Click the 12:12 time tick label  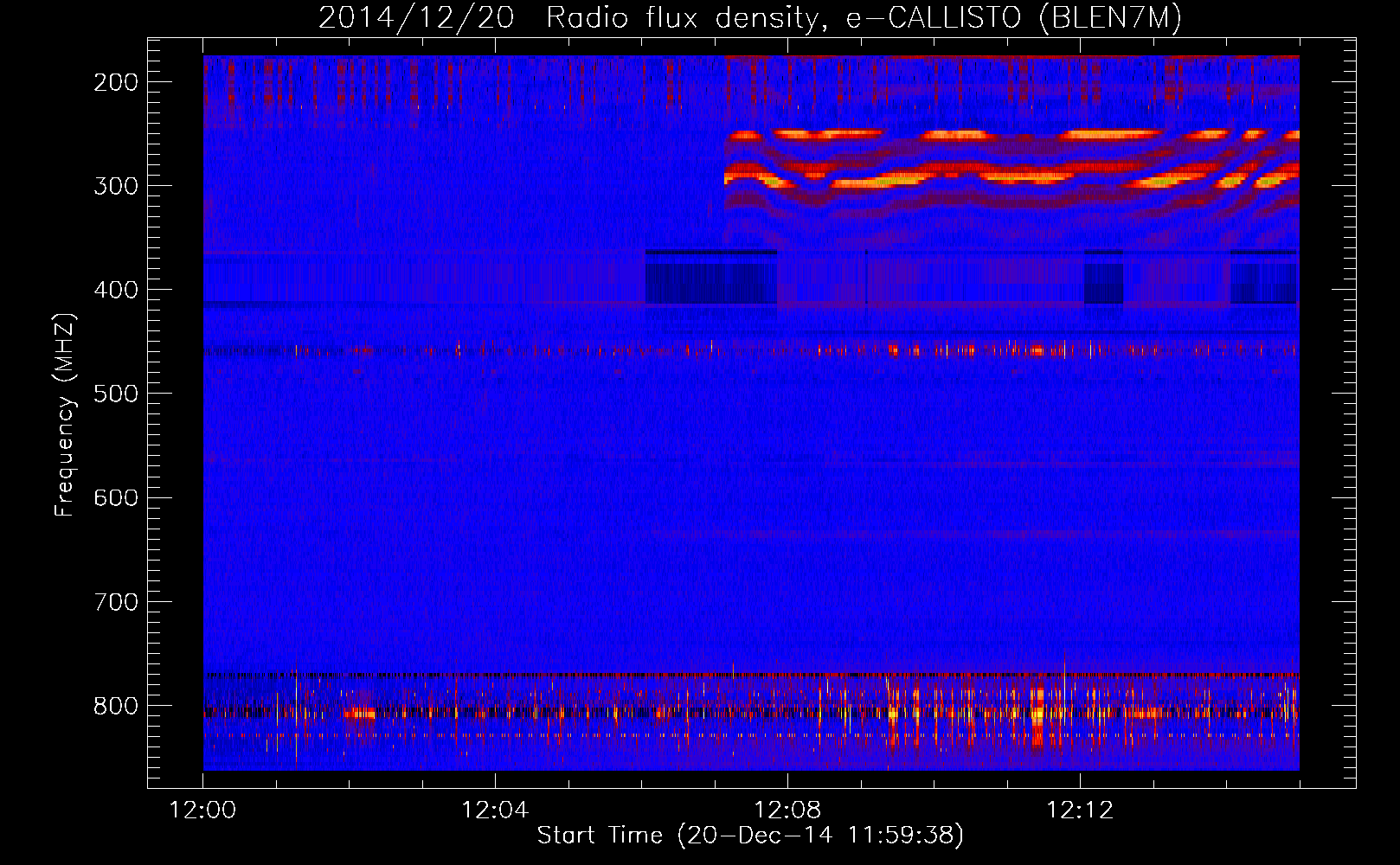(1080, 811)
